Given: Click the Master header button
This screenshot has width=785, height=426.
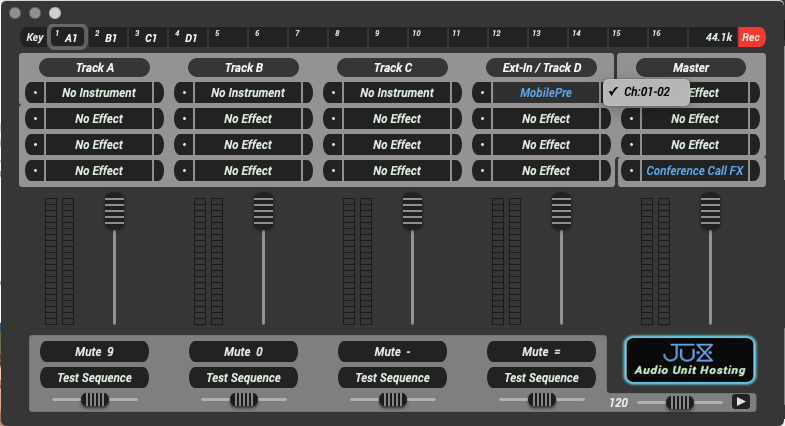Looking at the screenshot, I should [x=690, y=68].
